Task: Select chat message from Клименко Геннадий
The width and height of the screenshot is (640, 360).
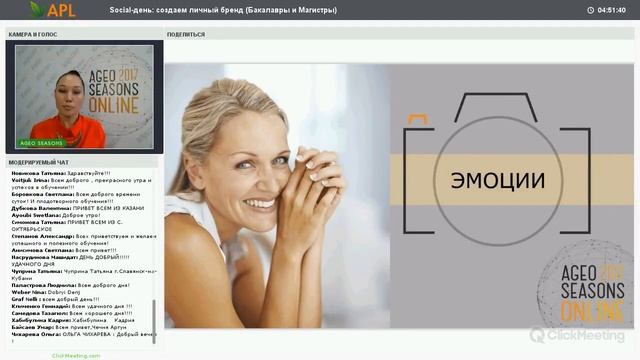Action: tap(72, 306)
